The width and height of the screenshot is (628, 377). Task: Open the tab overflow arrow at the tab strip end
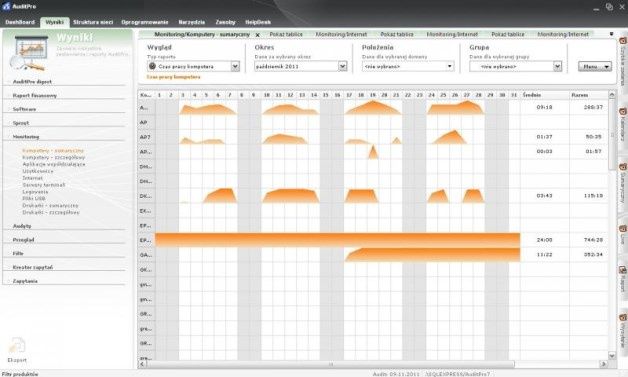pyautogui.click(x=611, y=34)
